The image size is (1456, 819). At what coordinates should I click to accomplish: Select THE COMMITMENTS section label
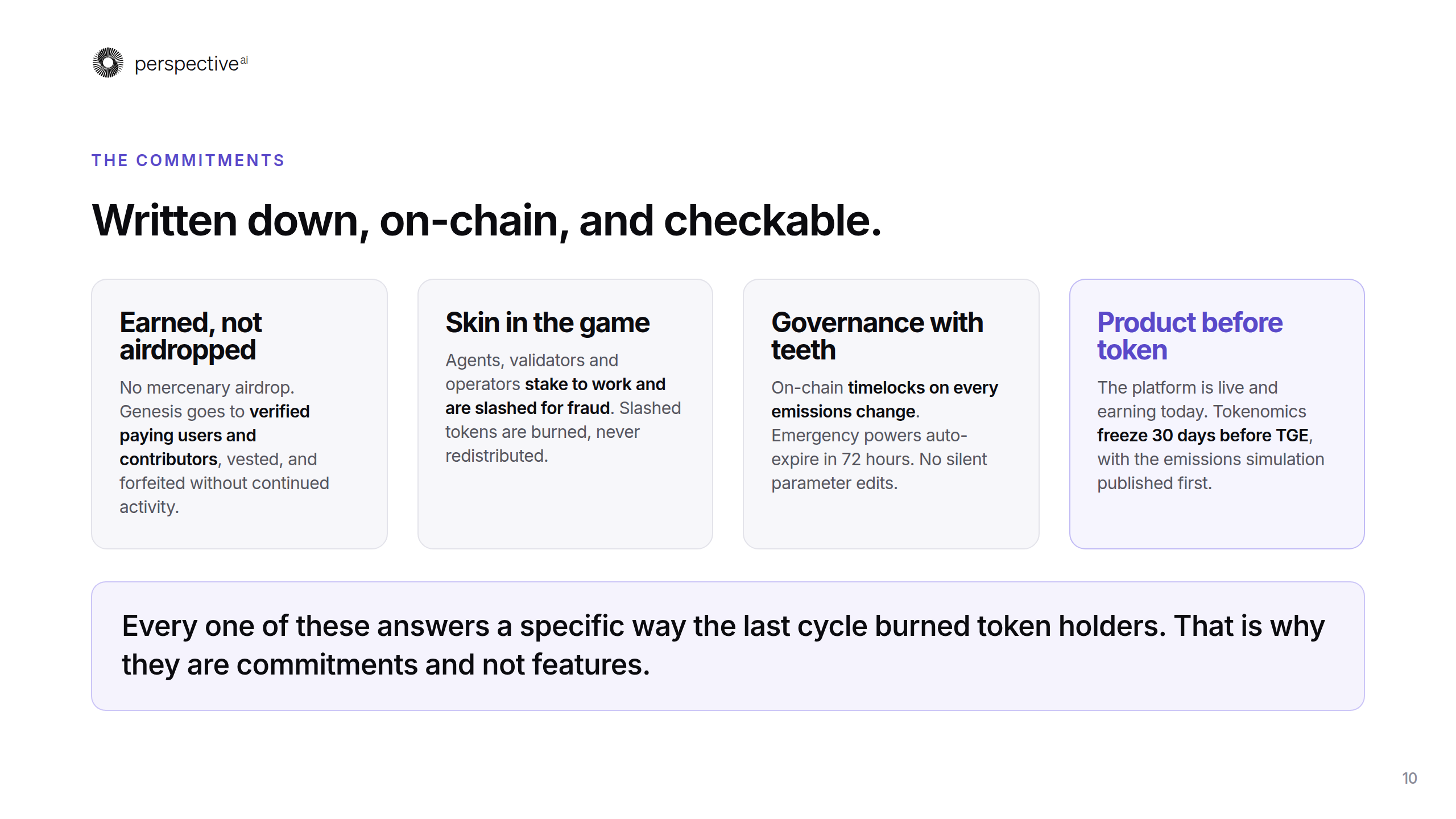[188, 160]
